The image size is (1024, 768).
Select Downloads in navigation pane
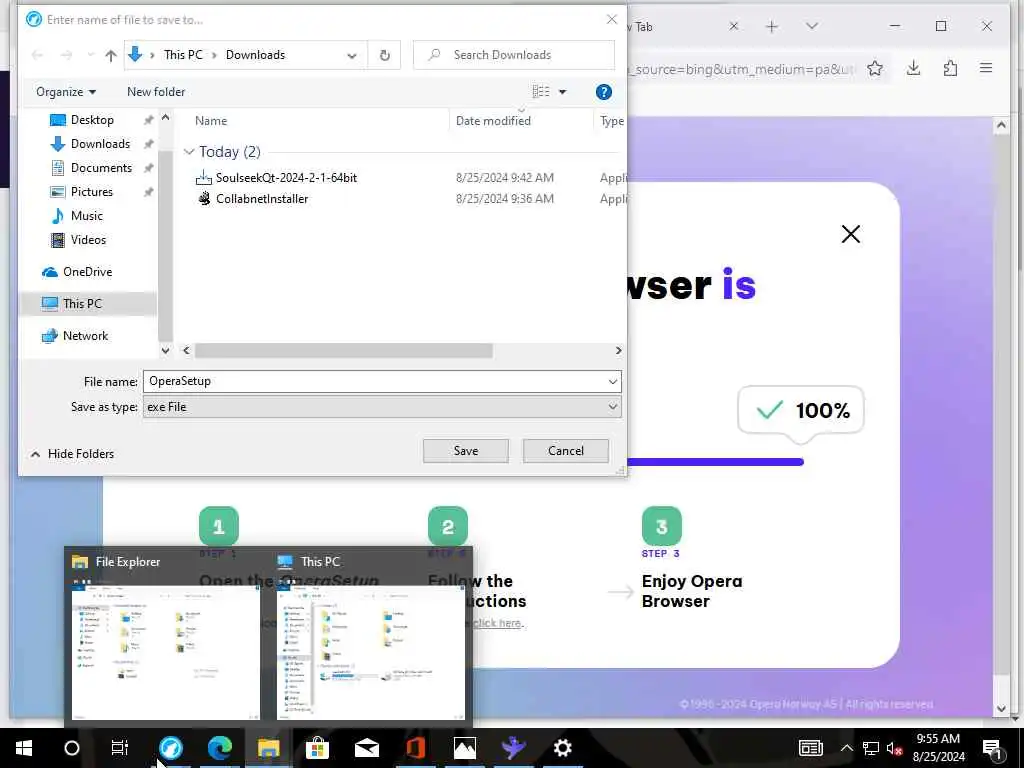tap(100, 144)
